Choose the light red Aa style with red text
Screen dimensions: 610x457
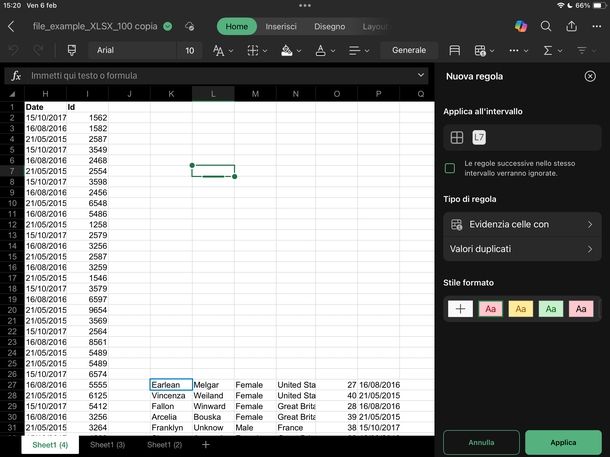[x=491, y=309]
